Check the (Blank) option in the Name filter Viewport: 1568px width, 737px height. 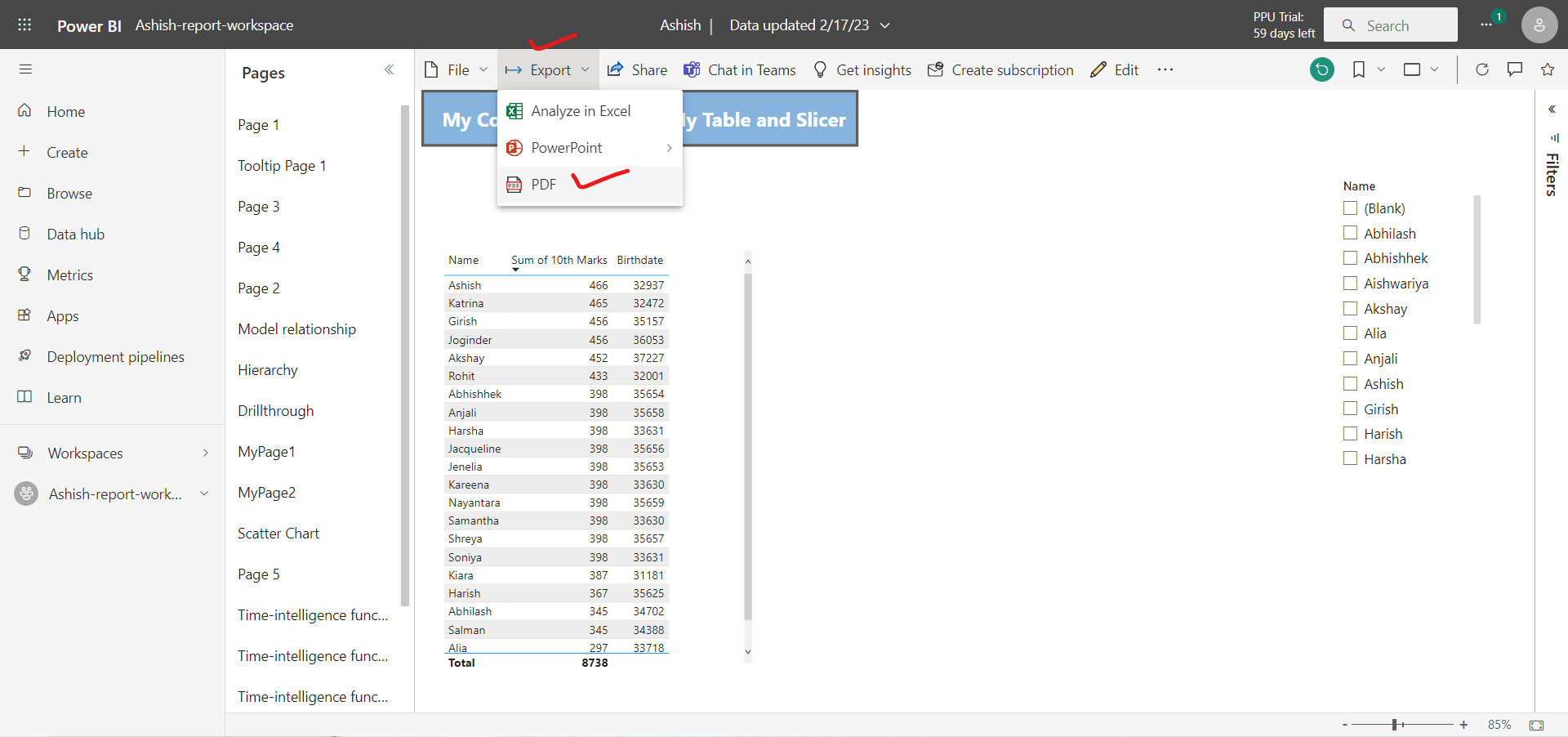click(x=1350, y=208)
